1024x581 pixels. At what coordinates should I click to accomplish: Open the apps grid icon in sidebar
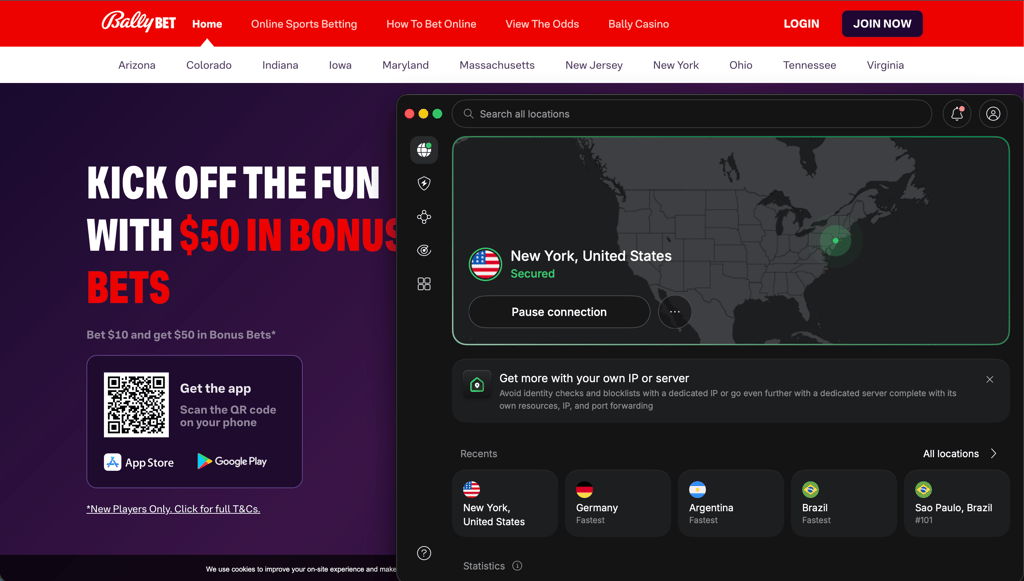[x=424, y=283]
